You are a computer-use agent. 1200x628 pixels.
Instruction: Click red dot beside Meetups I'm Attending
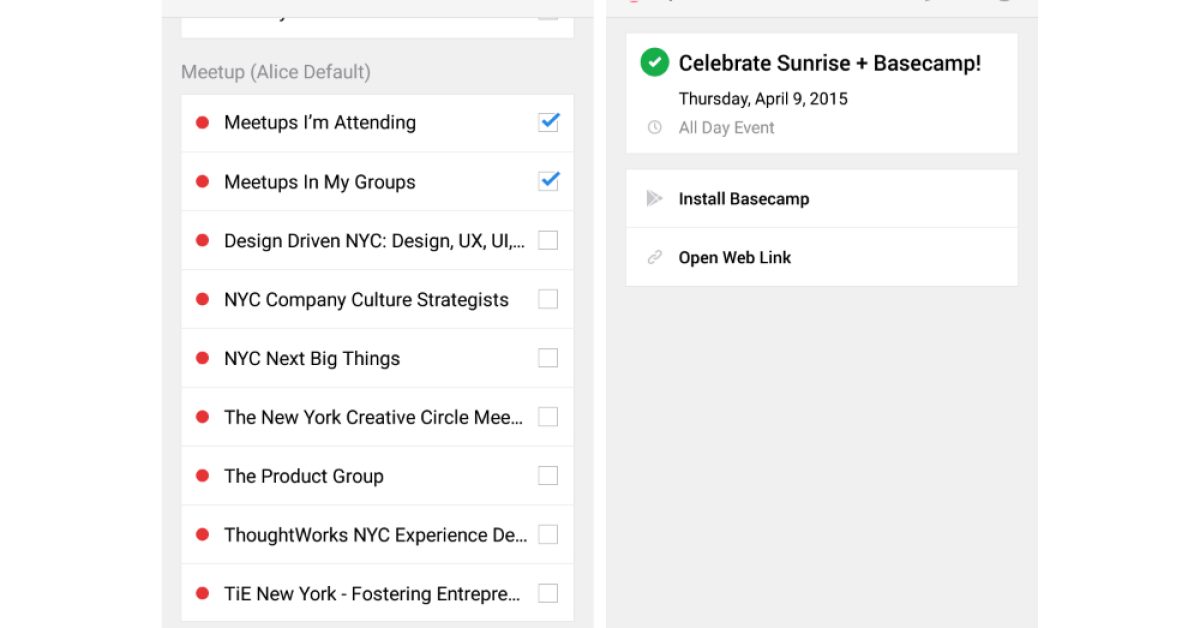pyautogui.click(x=202, y=123)
